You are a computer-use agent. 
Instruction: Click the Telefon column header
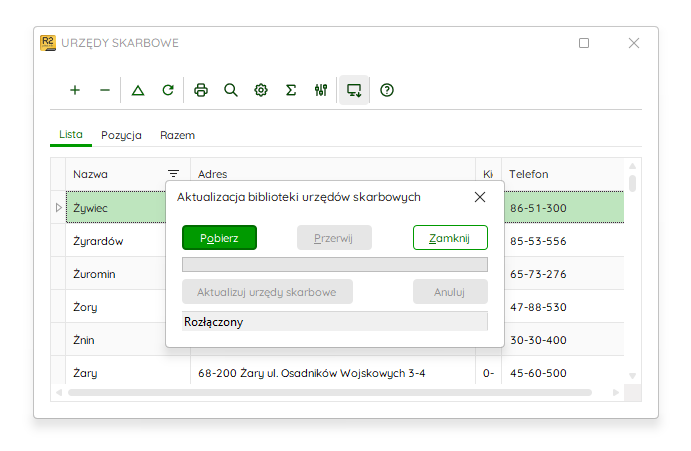(x=563, y=174)
